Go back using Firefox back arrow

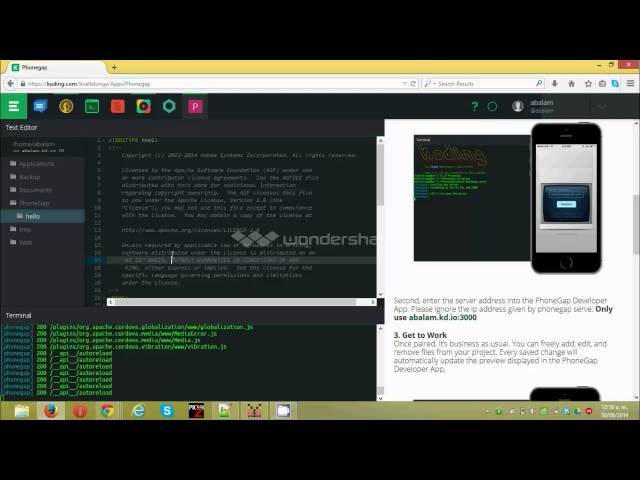tap(11, 84)
